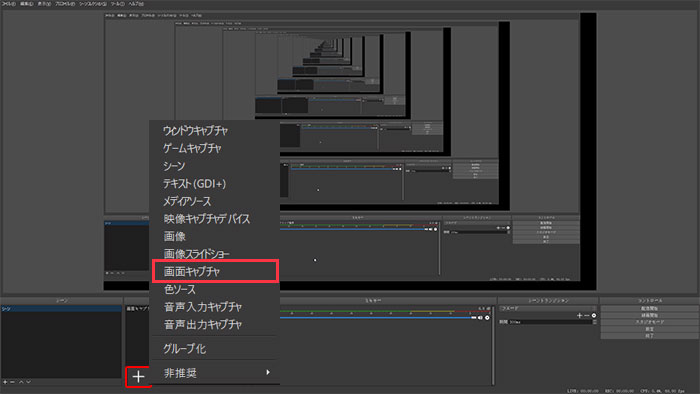Screen dimensions: 700x394
Task: Open the ファイル menu in the menu bar
Action: [x=9, y=4]
